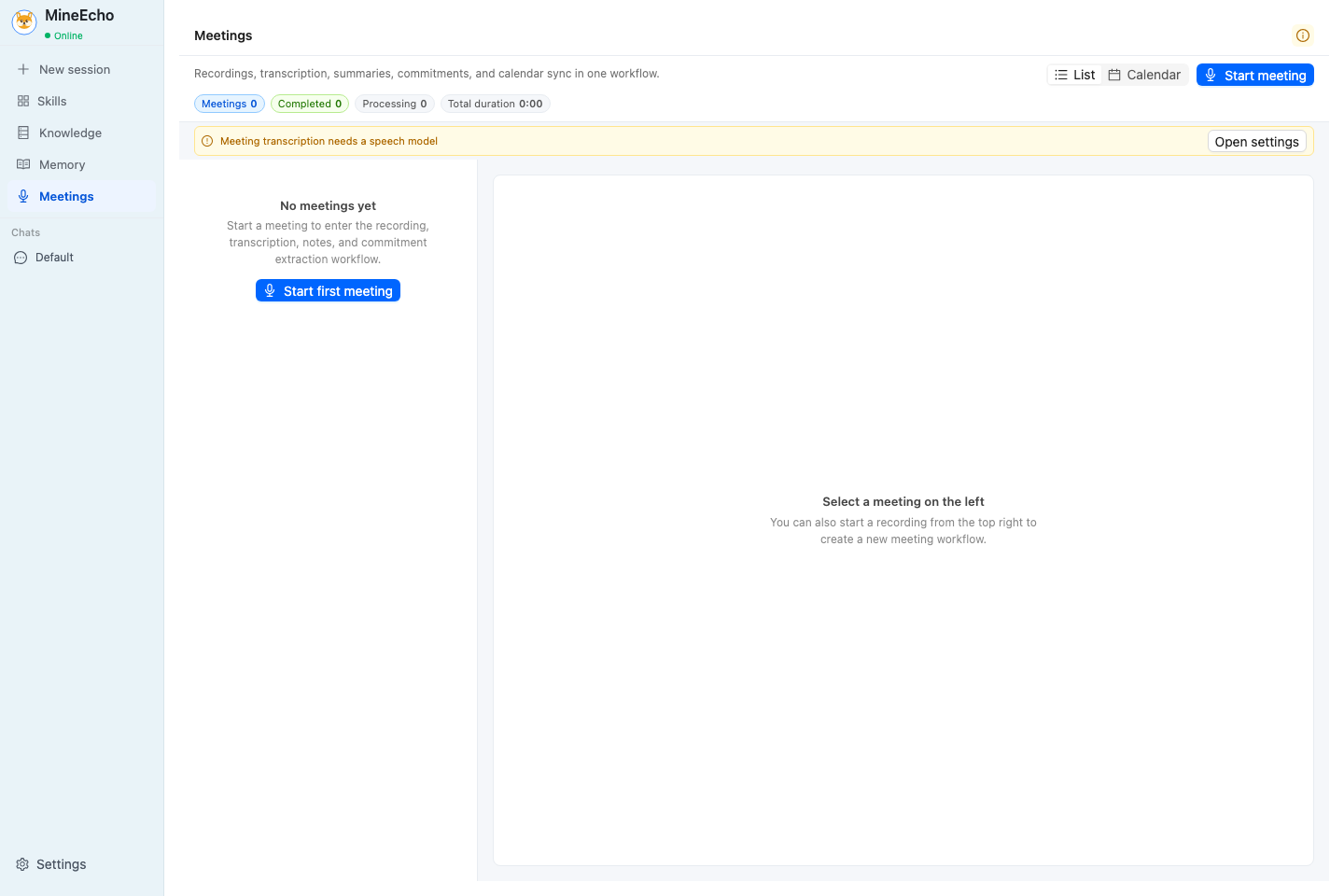This screenshot has height=896, width=1344.
Task: Click the list view icon beside List
Action: point(1061,75)
